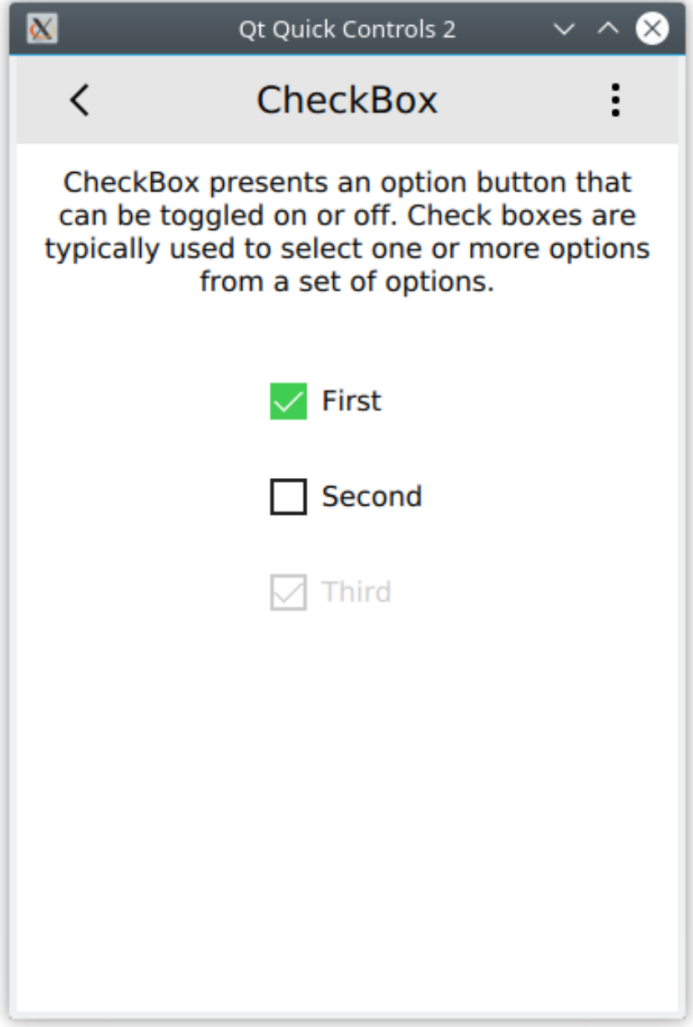Click the "Second" option label

371,497
